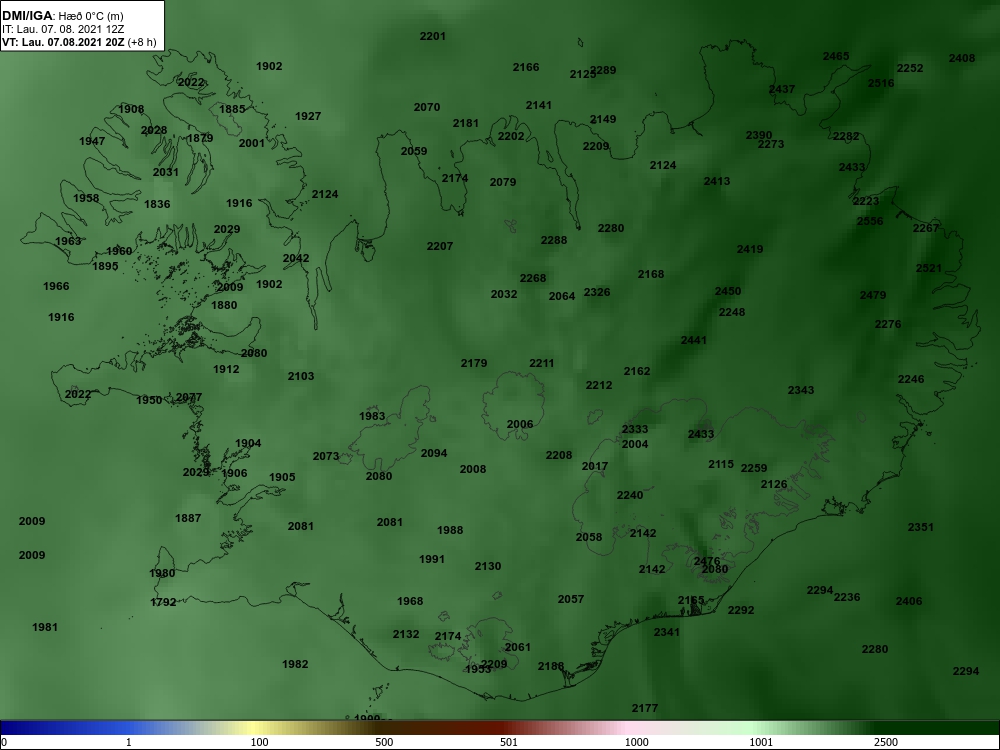Select the 2042 map value
This screenshot has width=1000, height=750.
(x=296, y=258)
